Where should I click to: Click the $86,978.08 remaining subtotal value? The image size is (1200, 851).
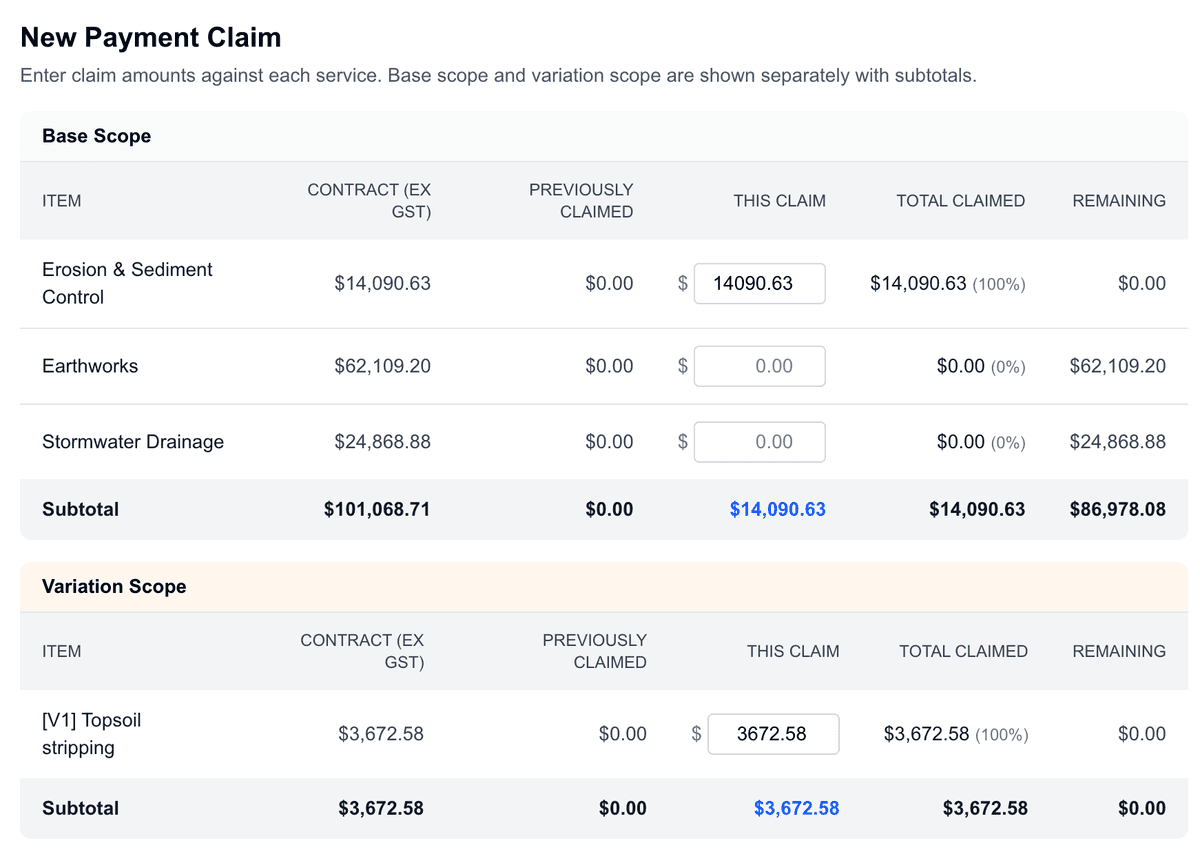[x=1118, y=509]
